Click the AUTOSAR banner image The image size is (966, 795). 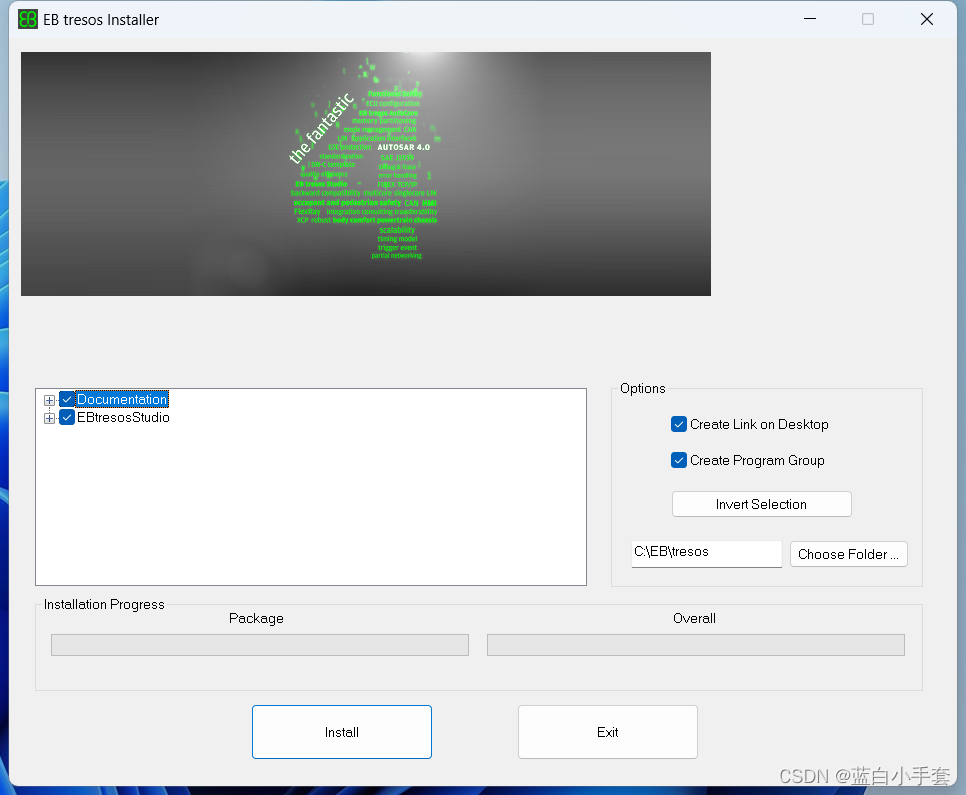pos(366,174)
